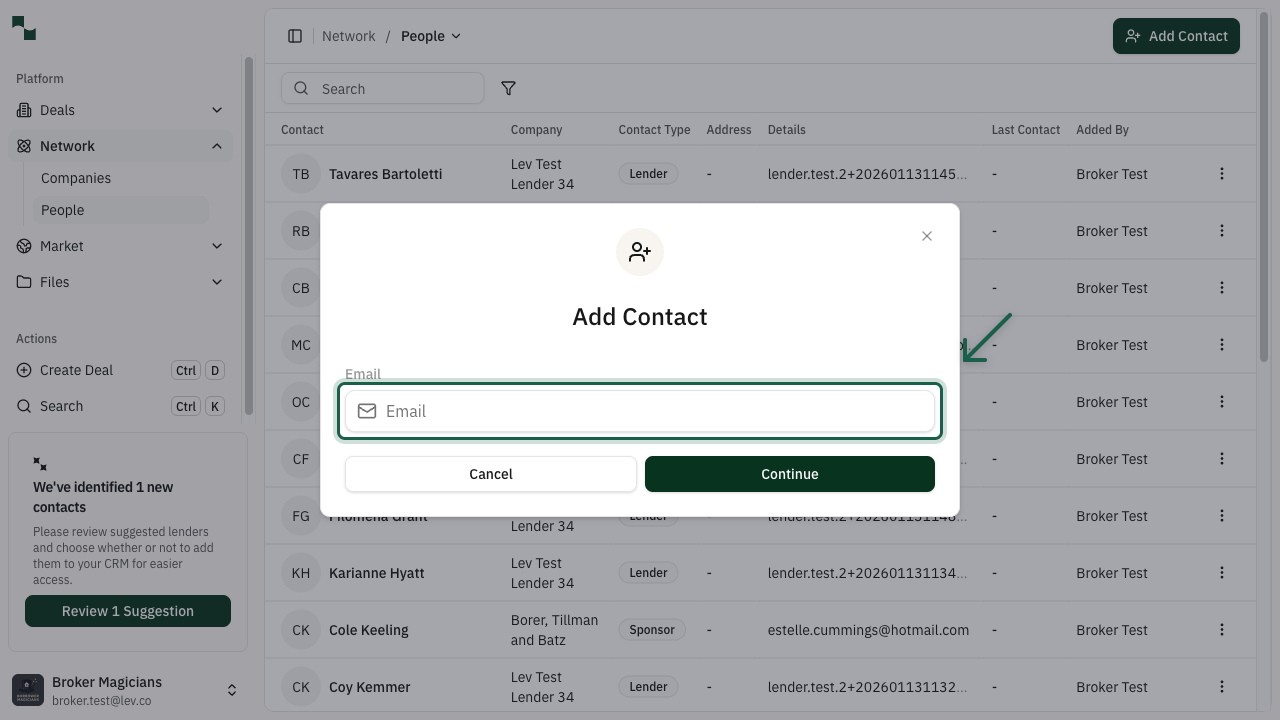This screenshot has height=720, width=1280.
Task: Click the Continue button
Action: tap(789, 474)
